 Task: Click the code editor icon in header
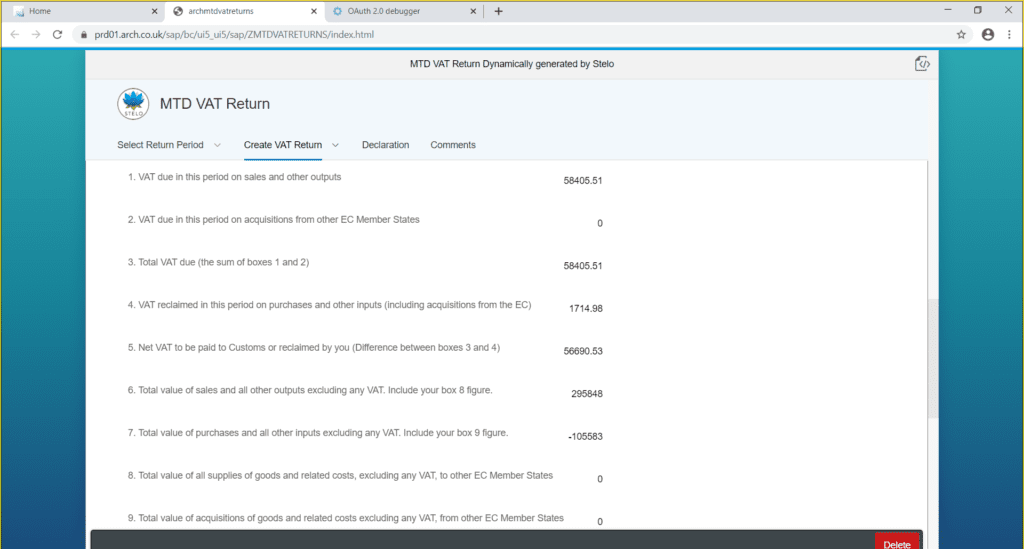(922, 64)
